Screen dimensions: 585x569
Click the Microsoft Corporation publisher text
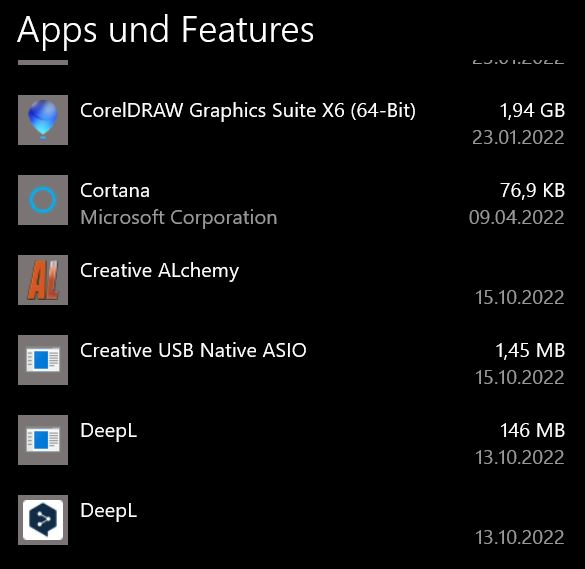point(179,218)
